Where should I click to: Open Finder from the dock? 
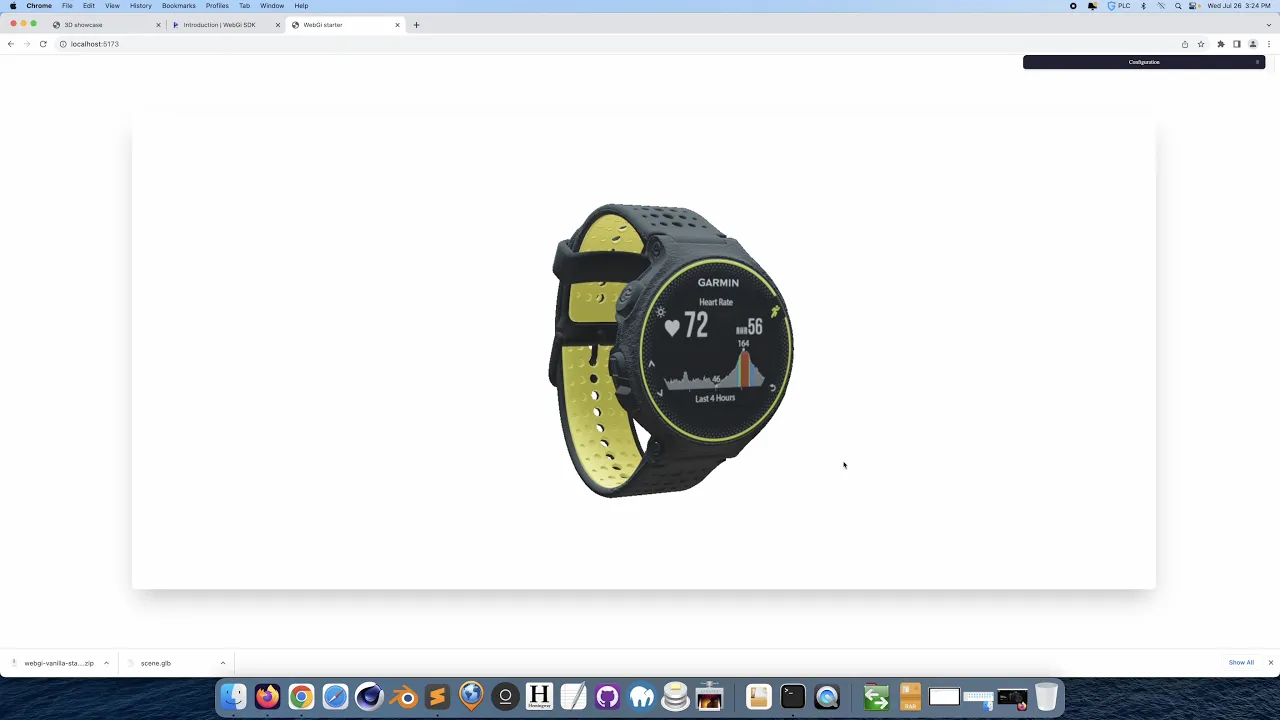click(233, 697)
